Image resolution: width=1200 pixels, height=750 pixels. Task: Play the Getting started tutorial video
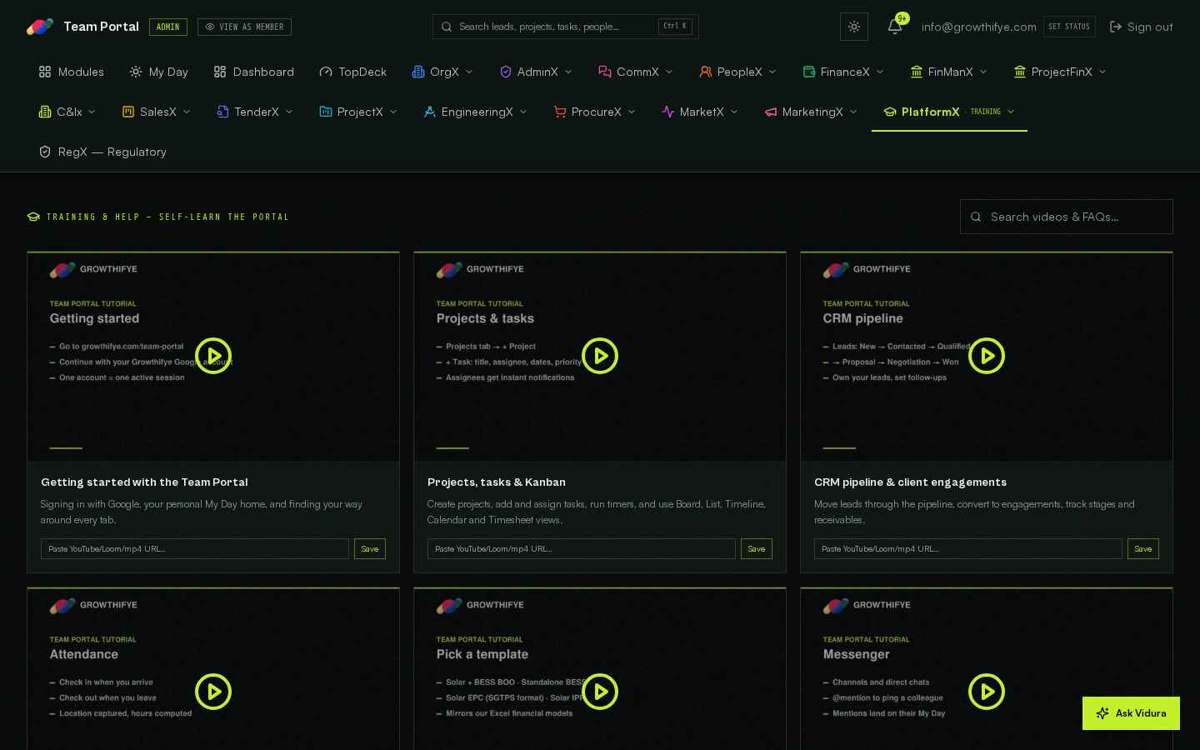pyautogui.click(x=213, y=356)
